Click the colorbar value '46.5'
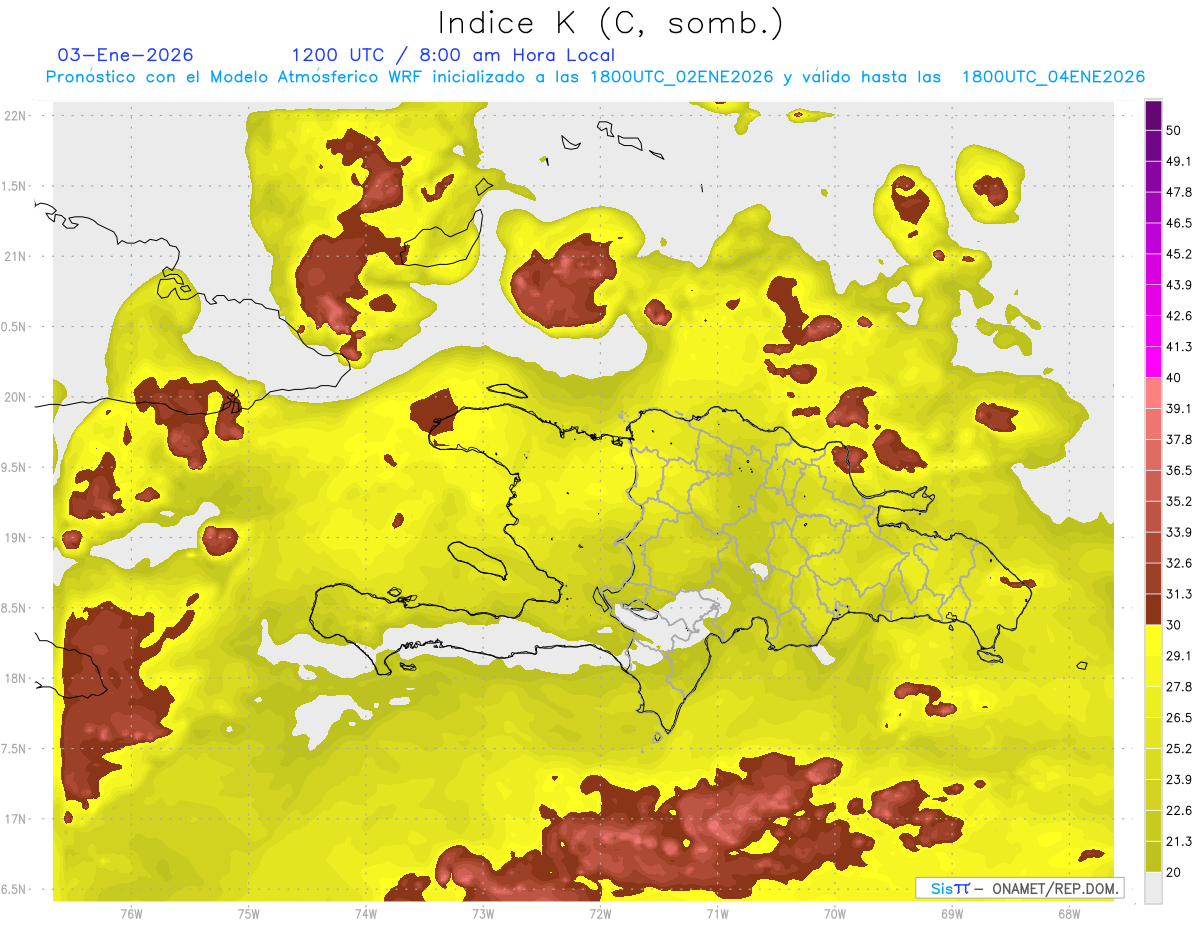This screenshot has width=1200, height=927. 1179,223
